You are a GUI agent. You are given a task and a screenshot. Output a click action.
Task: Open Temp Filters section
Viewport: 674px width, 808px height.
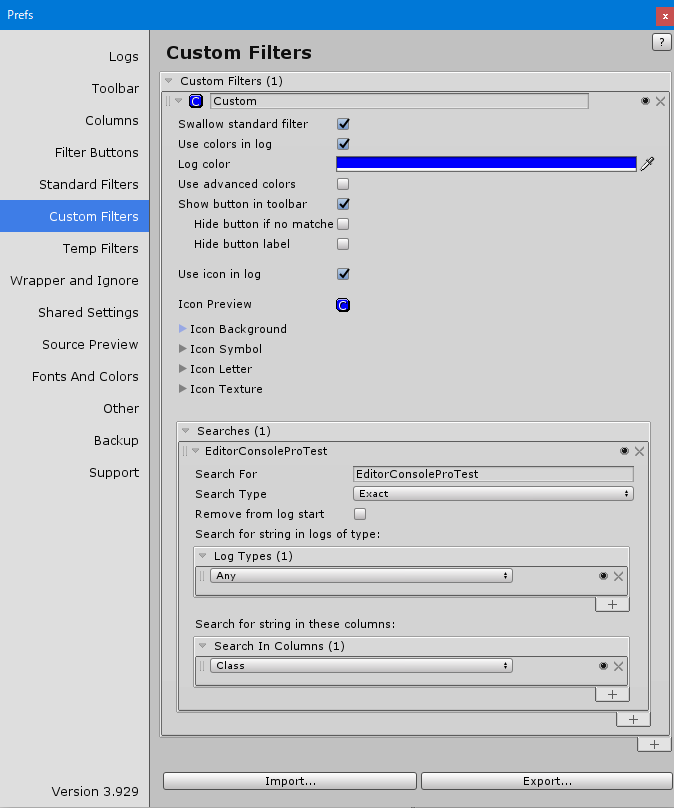tap(75, 248)
